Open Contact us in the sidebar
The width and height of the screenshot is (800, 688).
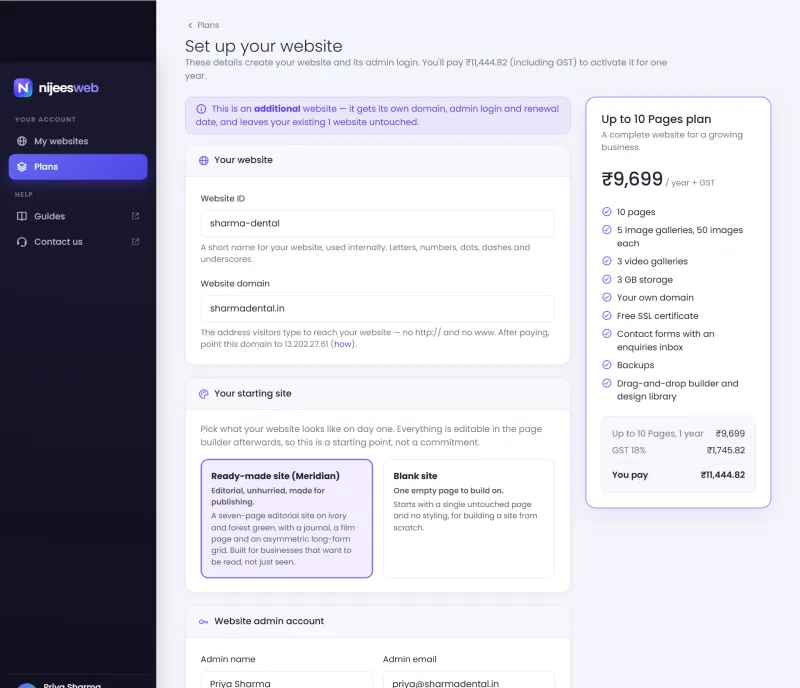78,241
